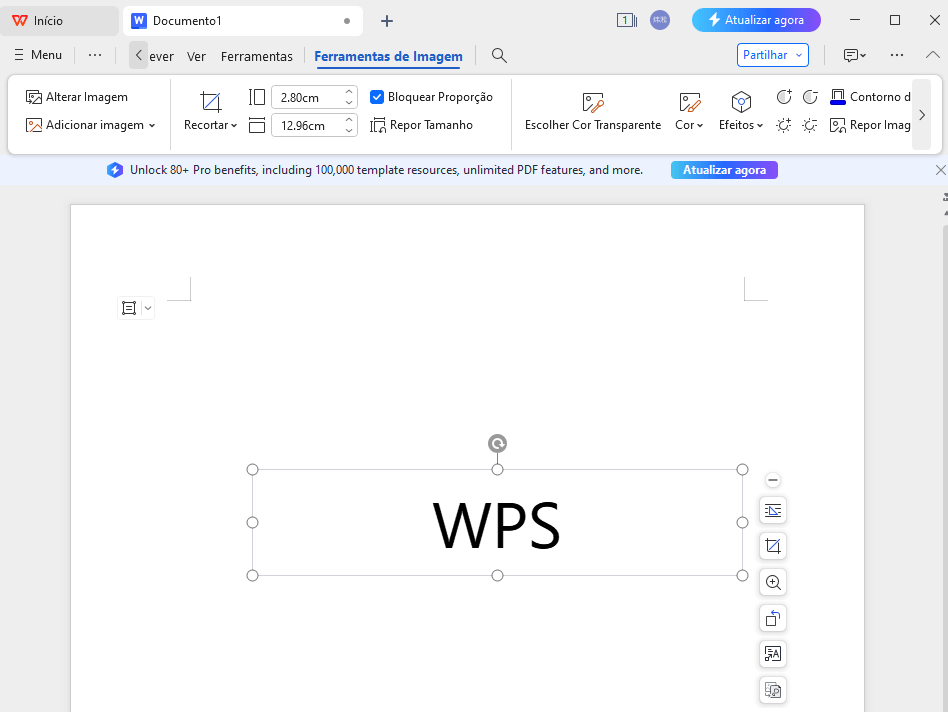
Task: Open the Cor color dropdown
Action: 689,111
